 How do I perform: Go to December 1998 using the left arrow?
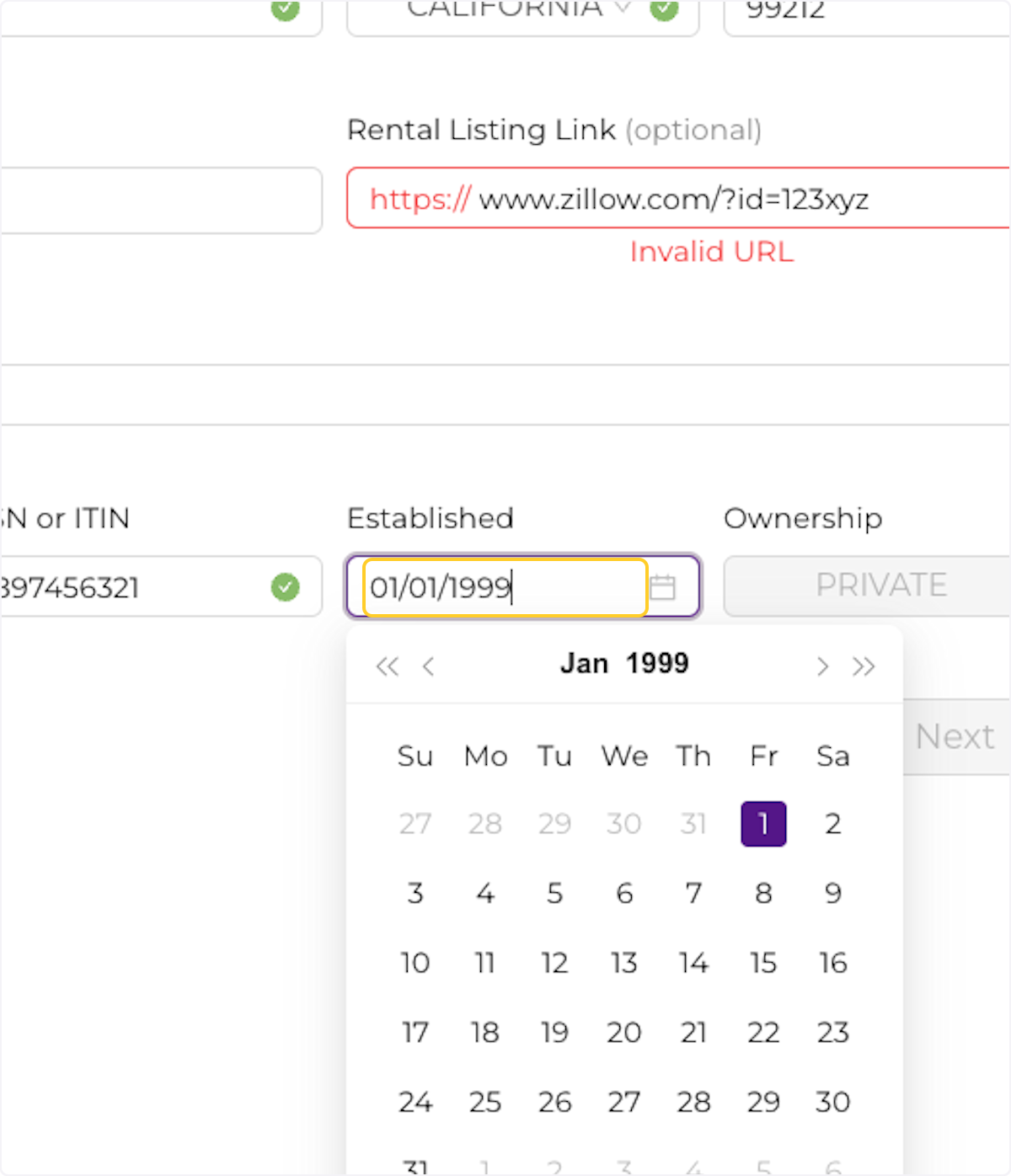429,666
